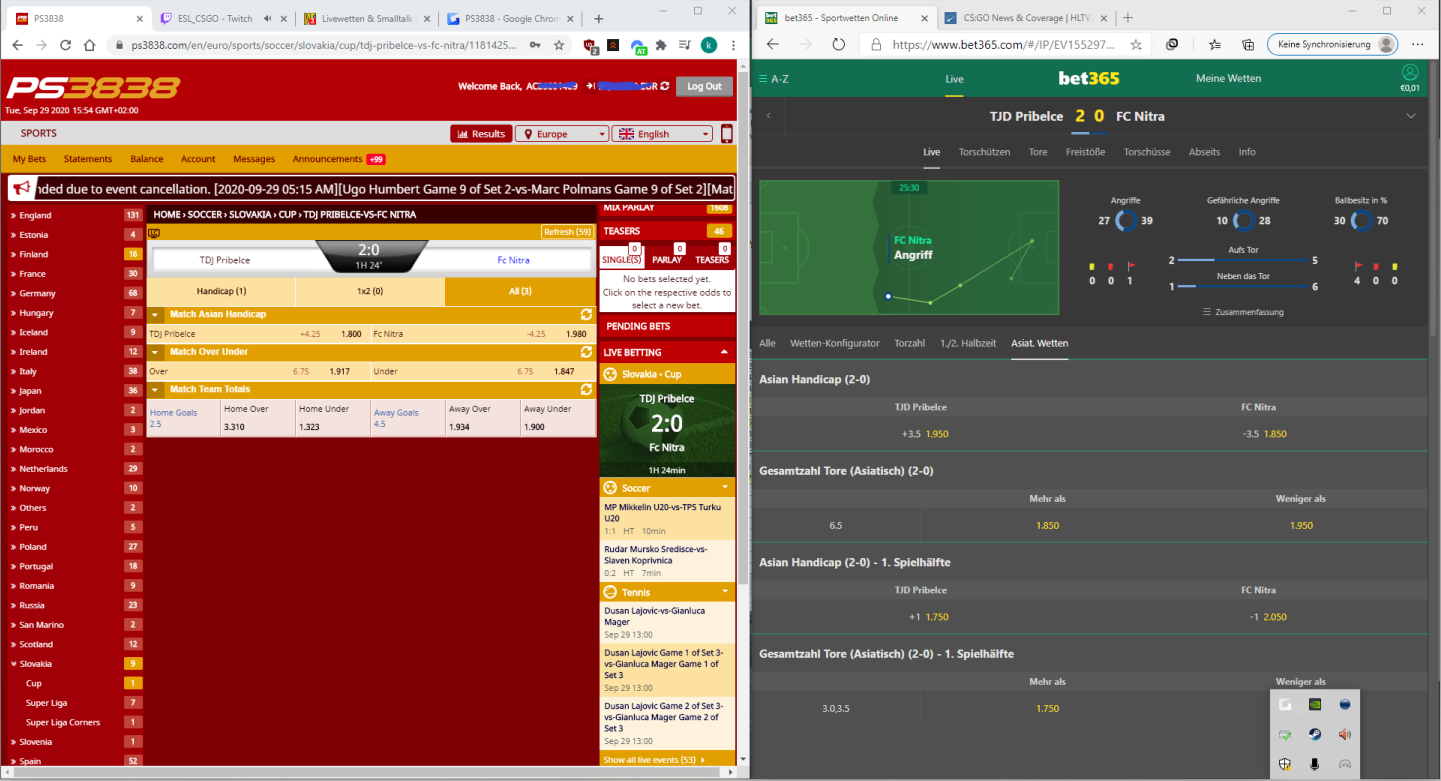Open bet365 Meine Wetten
1441x781 pixels.
1228,78
